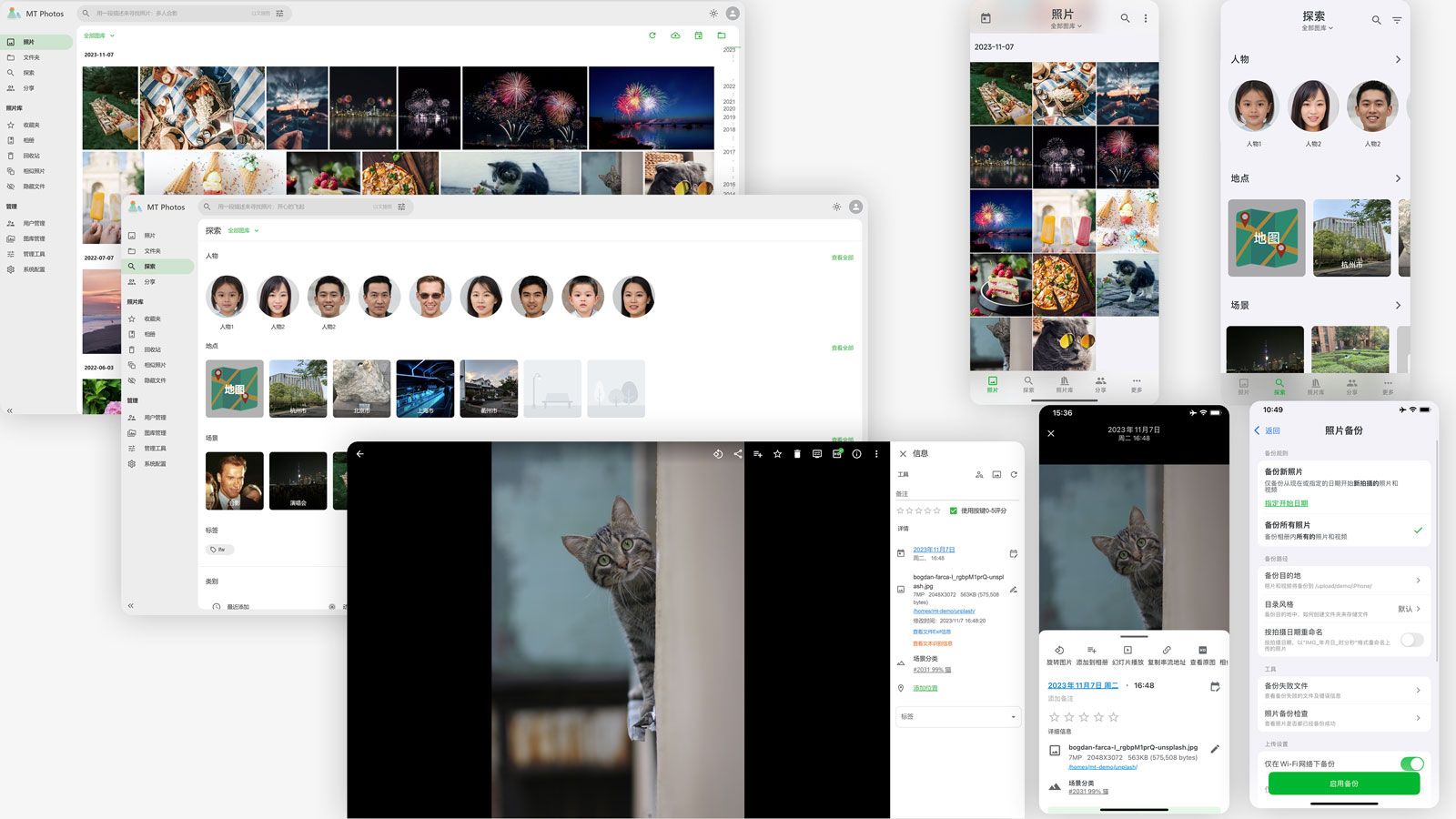This screenshot has height=819, width=1456.
Task: Click search filter icon in desktop Photos search bar
Action: tap(279, 14)
